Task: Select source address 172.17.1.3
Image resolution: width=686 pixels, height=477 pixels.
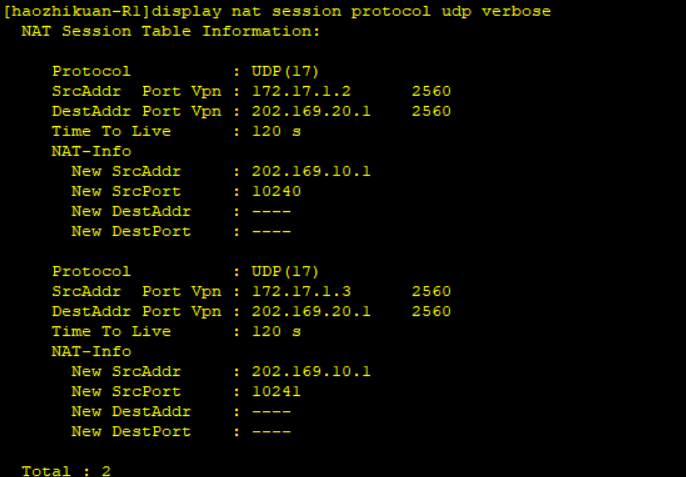Action: (x=301, y=291)
